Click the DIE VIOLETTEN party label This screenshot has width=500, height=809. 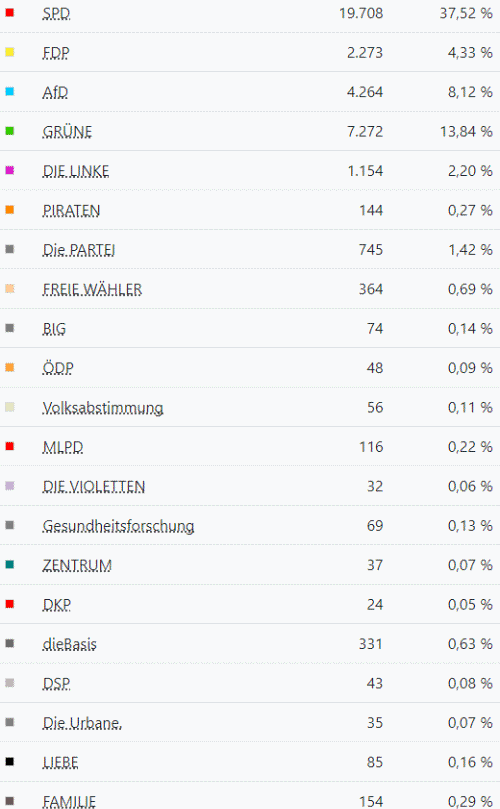click(94, 487)
